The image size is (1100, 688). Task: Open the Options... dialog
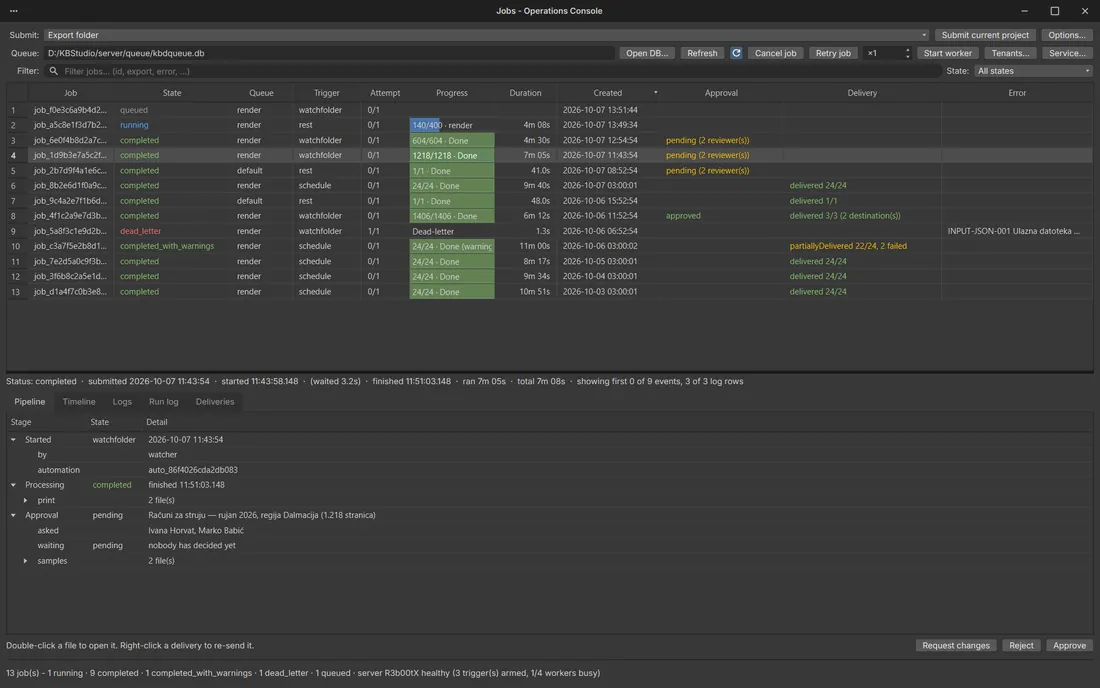(x=1066, y=35)
